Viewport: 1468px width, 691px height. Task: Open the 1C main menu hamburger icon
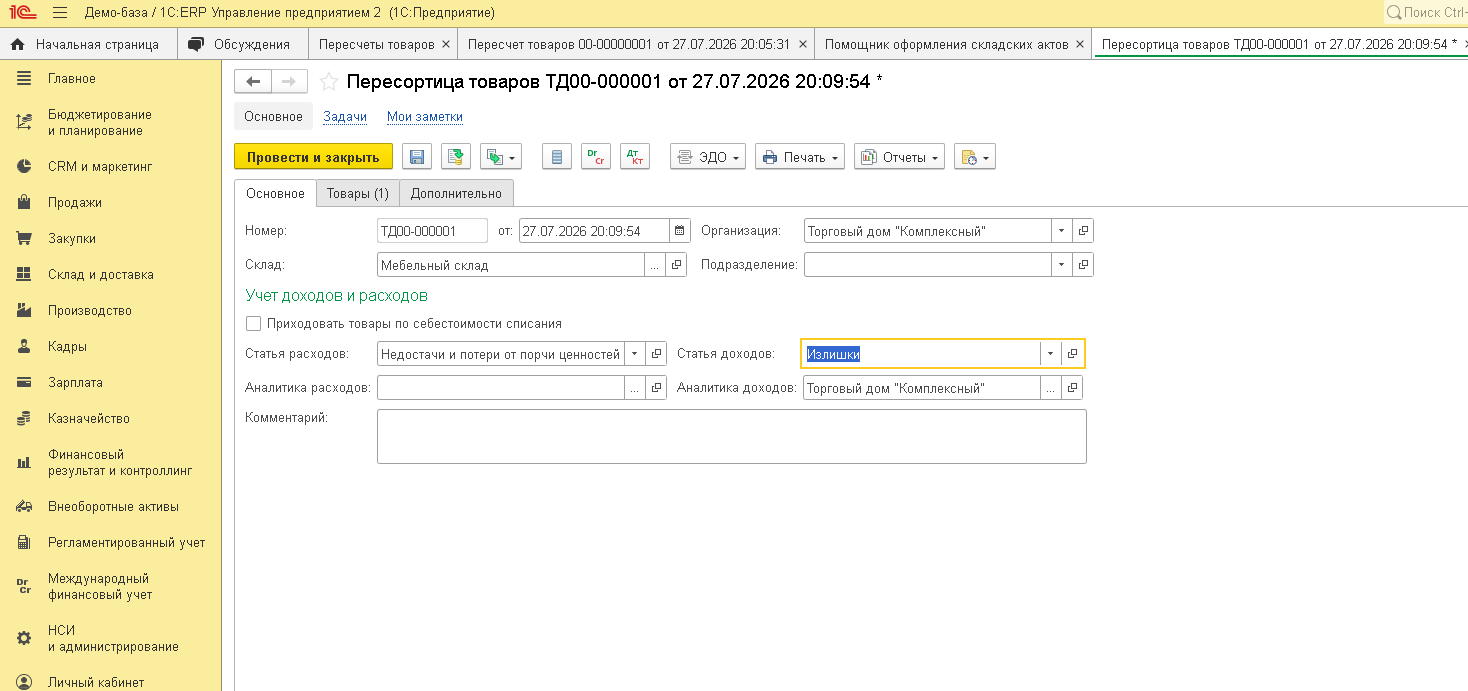(x=60, y=13)
